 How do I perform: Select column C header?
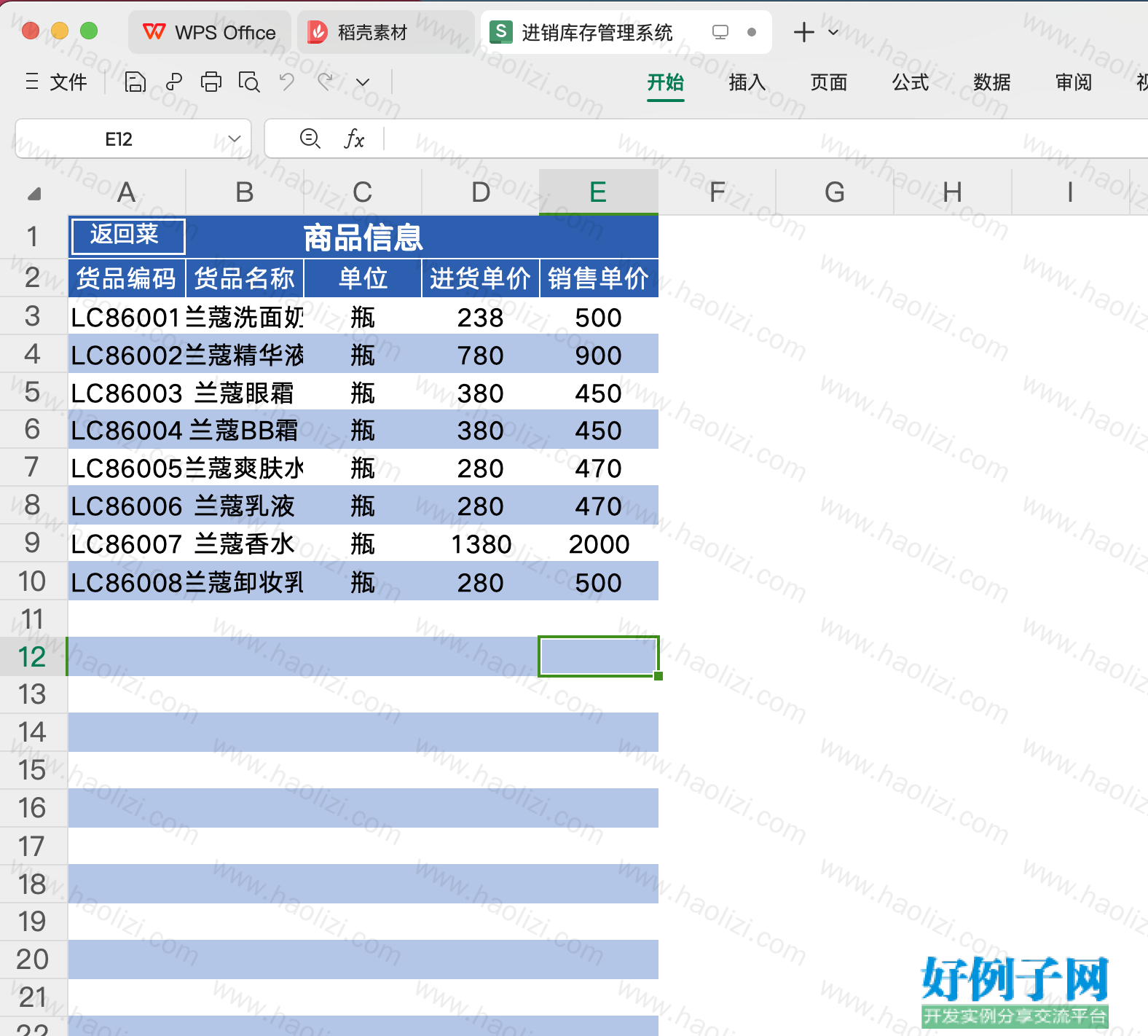[x=363, y=192]
